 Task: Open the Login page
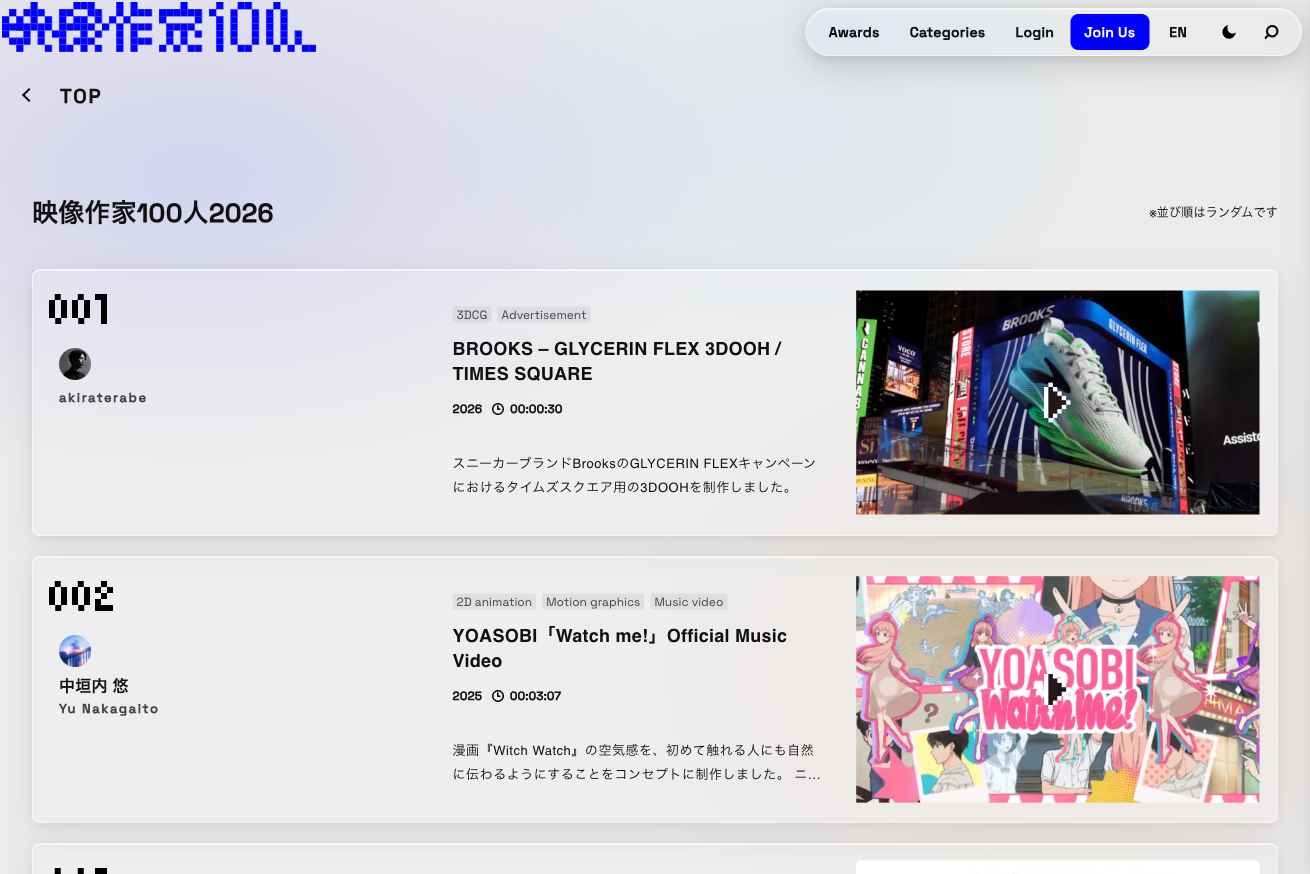click(x=1034, y=32)
